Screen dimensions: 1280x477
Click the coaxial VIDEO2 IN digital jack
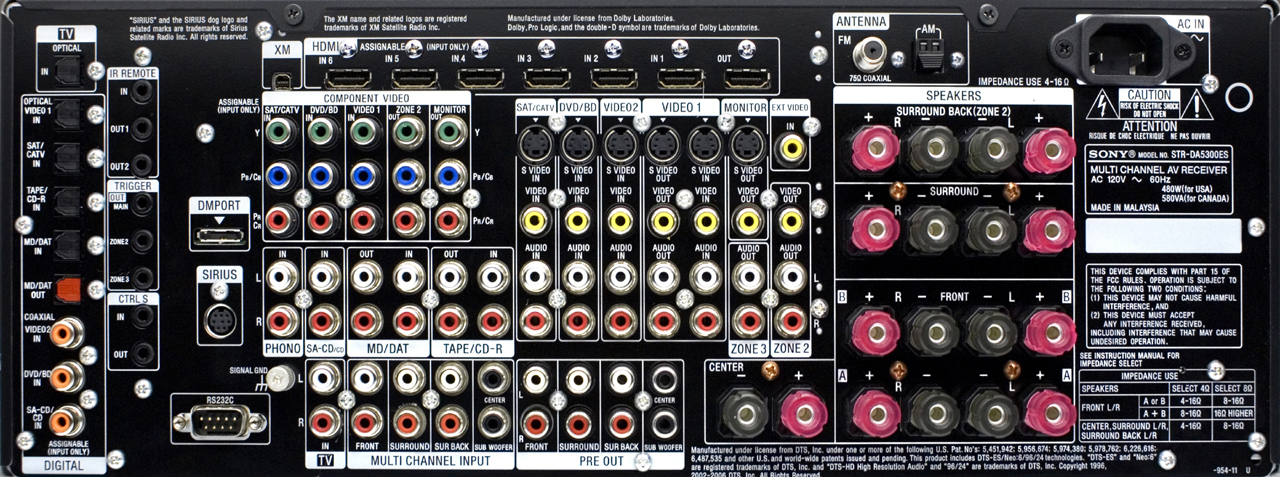click(67, 332)
